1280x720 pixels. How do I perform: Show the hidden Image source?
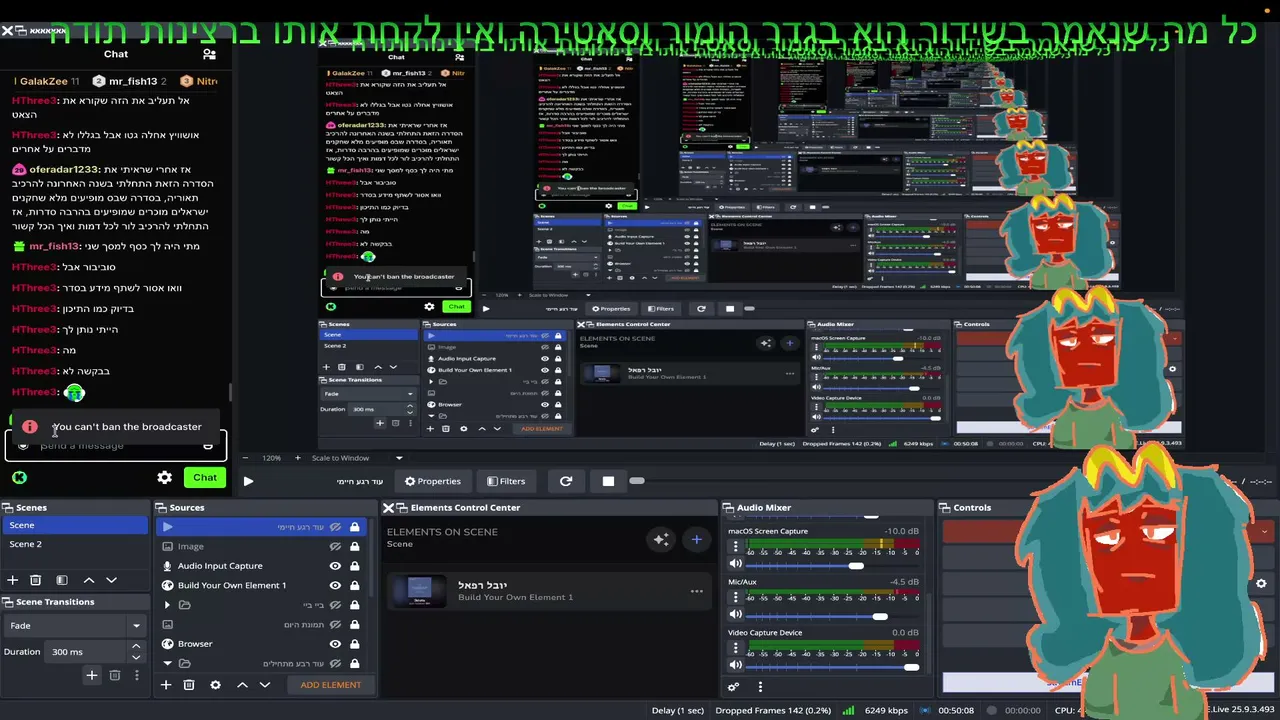tap(335, 546)
